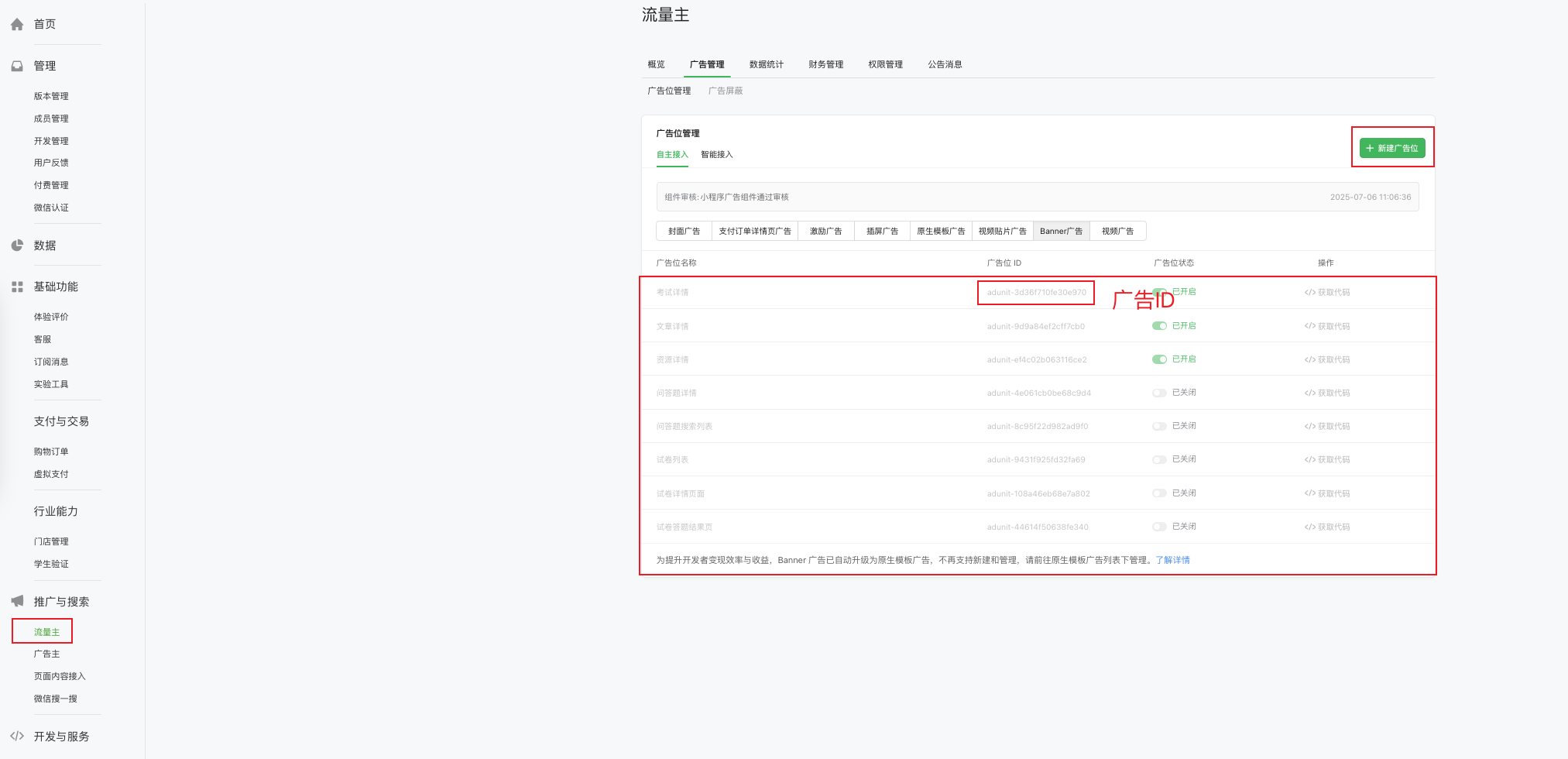Switch to 智能接入 sub-tab

click(x=716, y=155)
